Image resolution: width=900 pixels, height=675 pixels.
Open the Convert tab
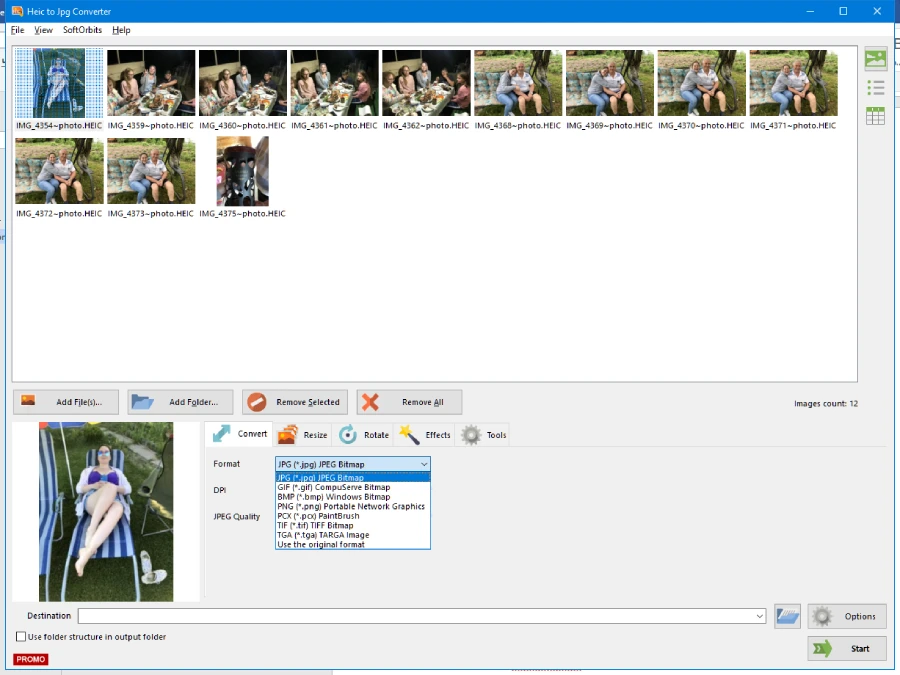239,434
